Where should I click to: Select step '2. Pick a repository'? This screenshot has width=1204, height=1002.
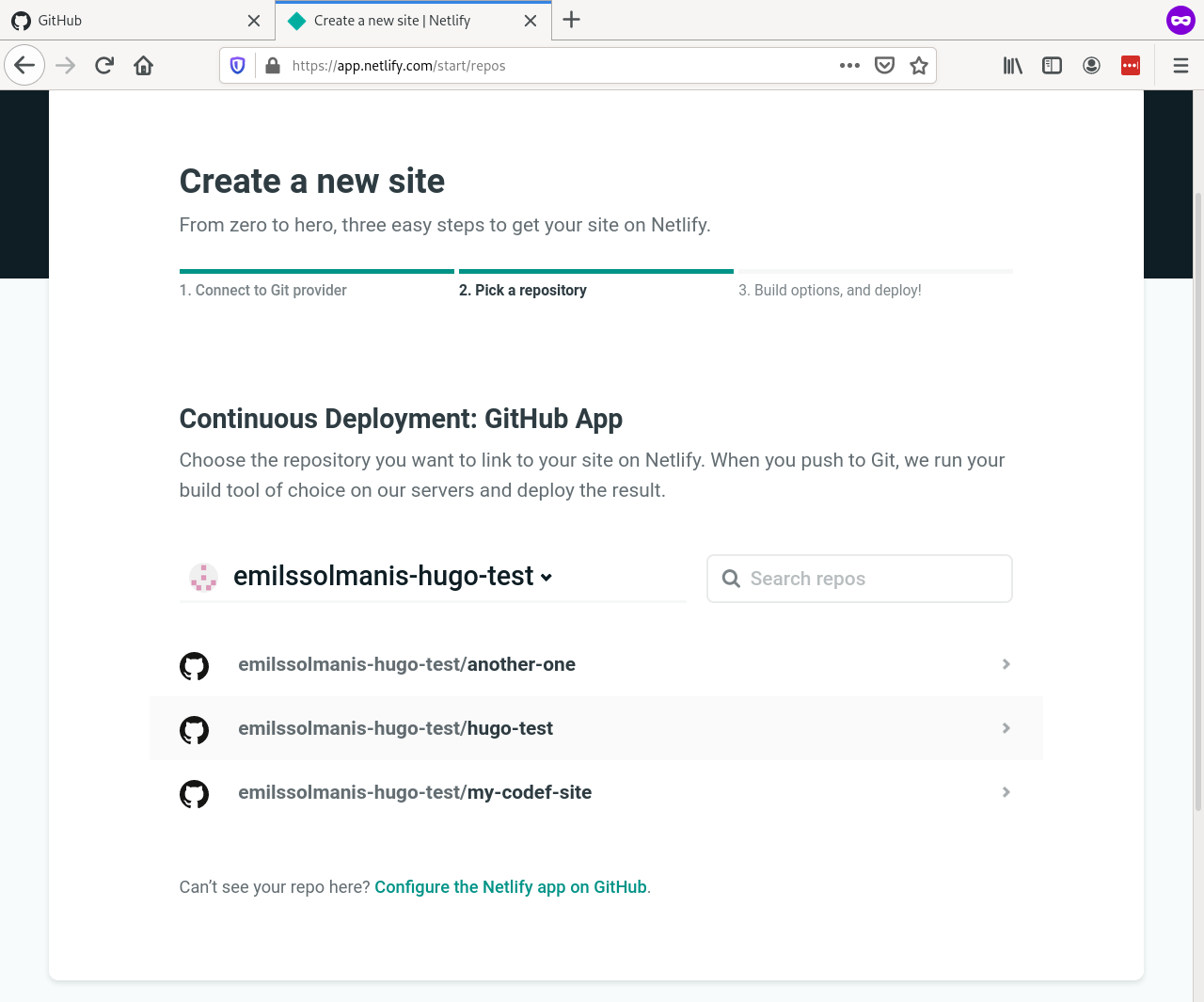click(523, 290)
